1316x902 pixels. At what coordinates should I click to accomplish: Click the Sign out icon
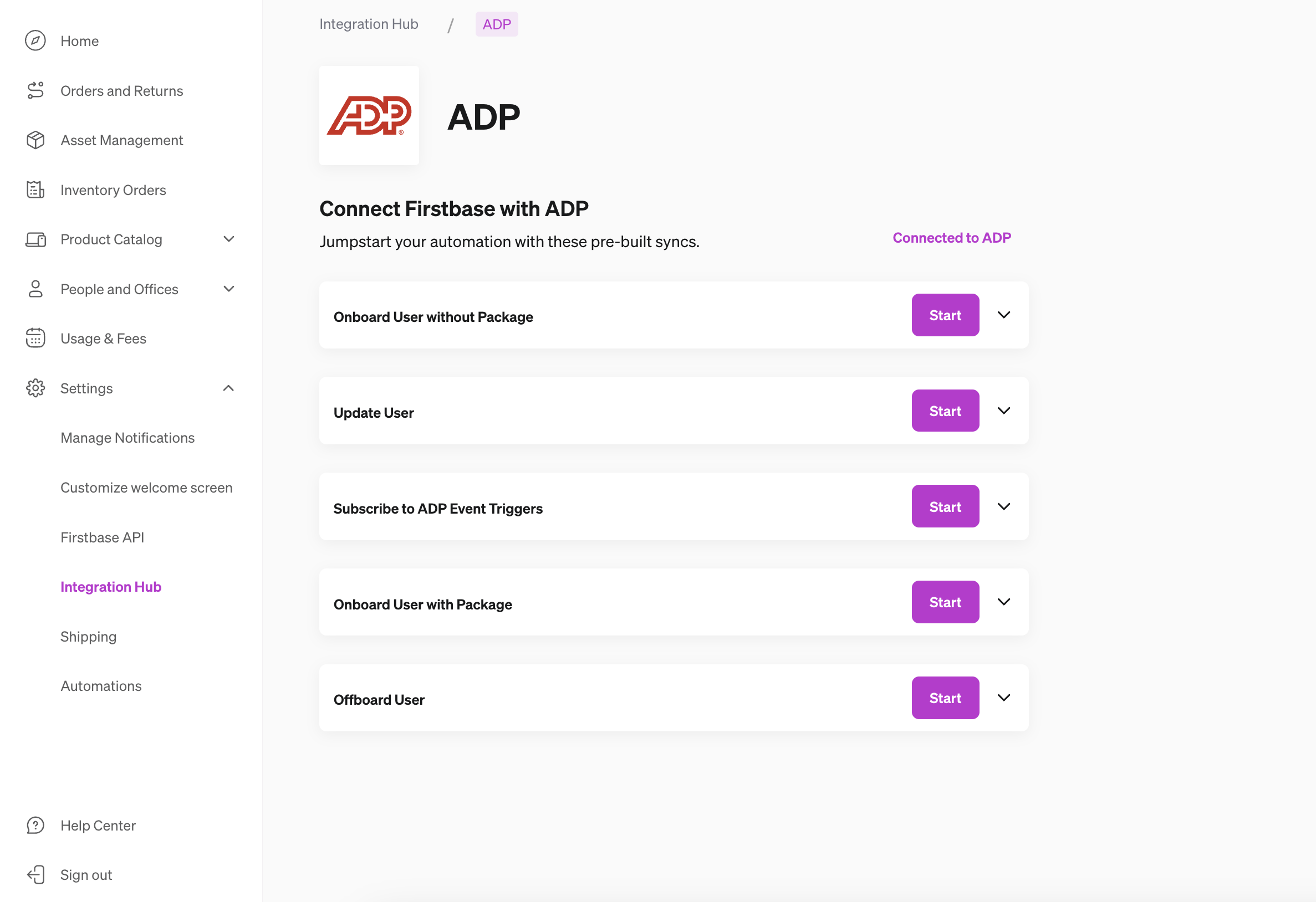click(35, 874)
